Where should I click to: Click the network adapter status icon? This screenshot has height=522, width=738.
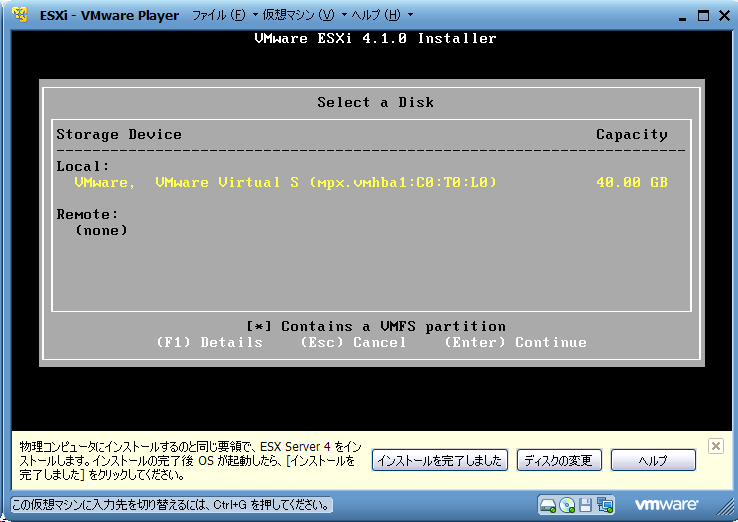click(x=605, y=506)
